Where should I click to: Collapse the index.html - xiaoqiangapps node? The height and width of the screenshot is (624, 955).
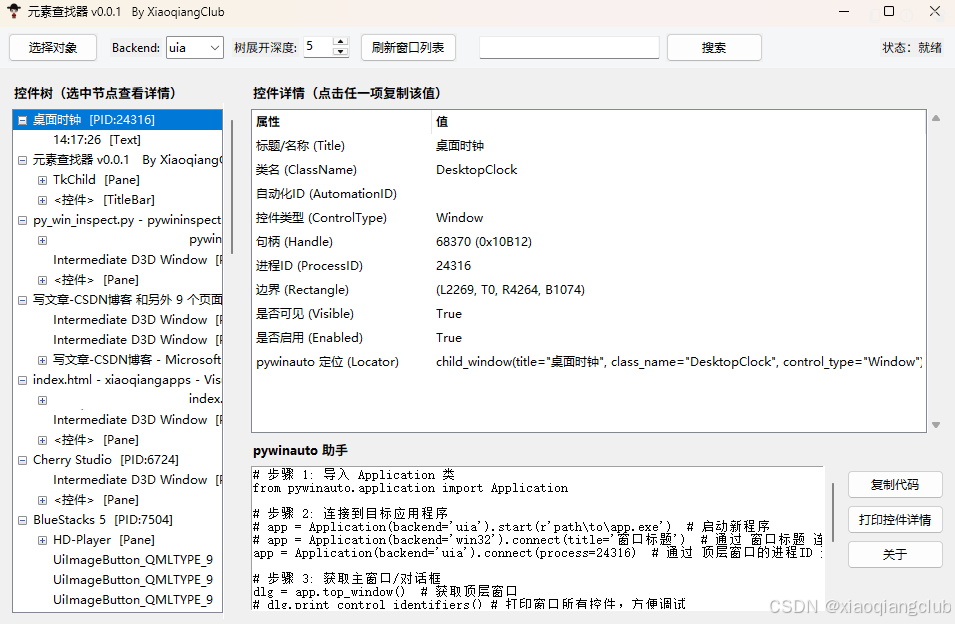23,380
